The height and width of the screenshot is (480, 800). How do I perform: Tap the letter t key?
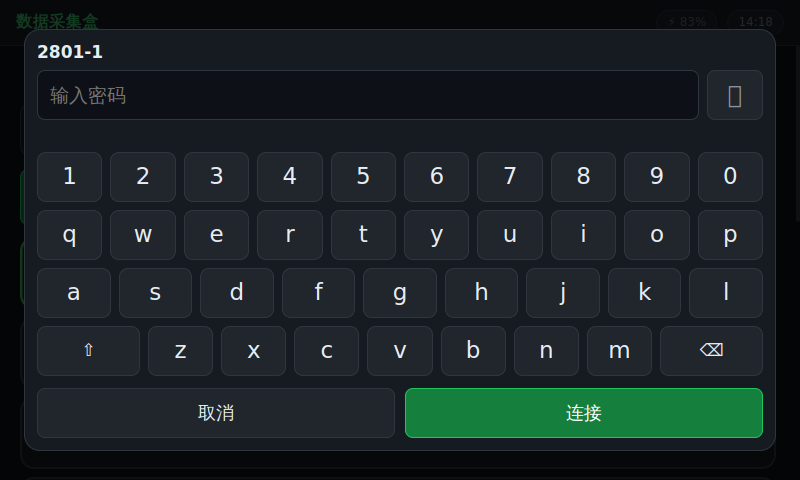(x=363, y=235)
